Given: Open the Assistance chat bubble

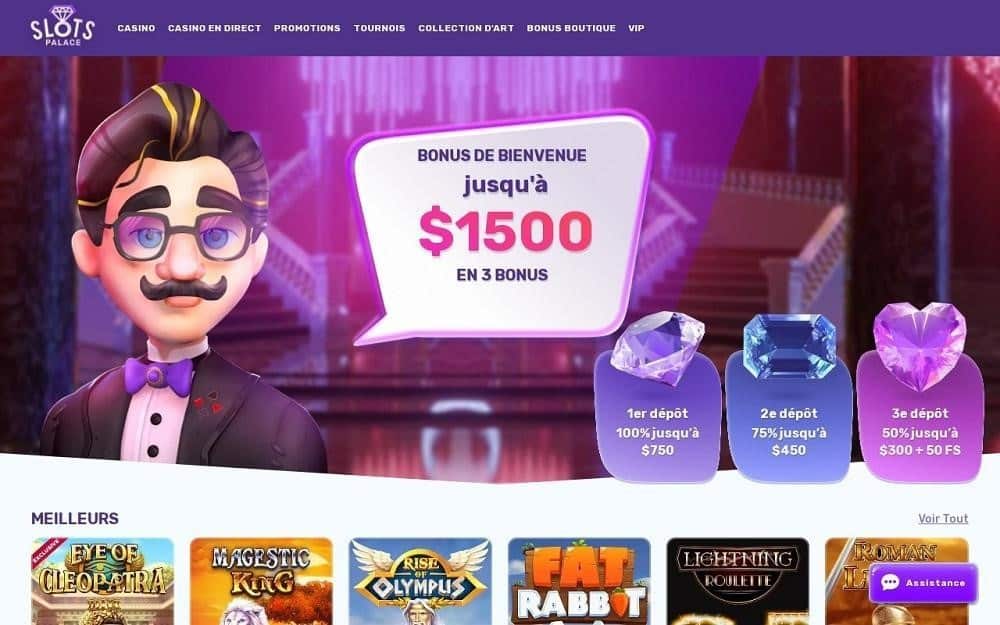Looking at the screenshot, I should pyautogui.click(x=923, y=583).
